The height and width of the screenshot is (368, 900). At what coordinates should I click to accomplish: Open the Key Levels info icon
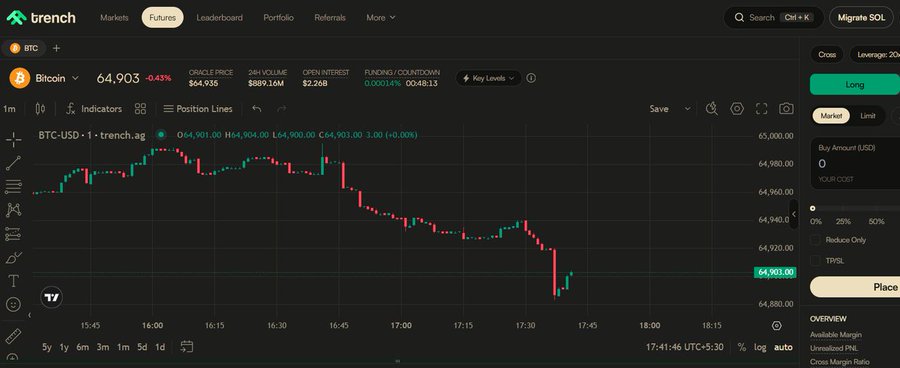tap(531, 78)
